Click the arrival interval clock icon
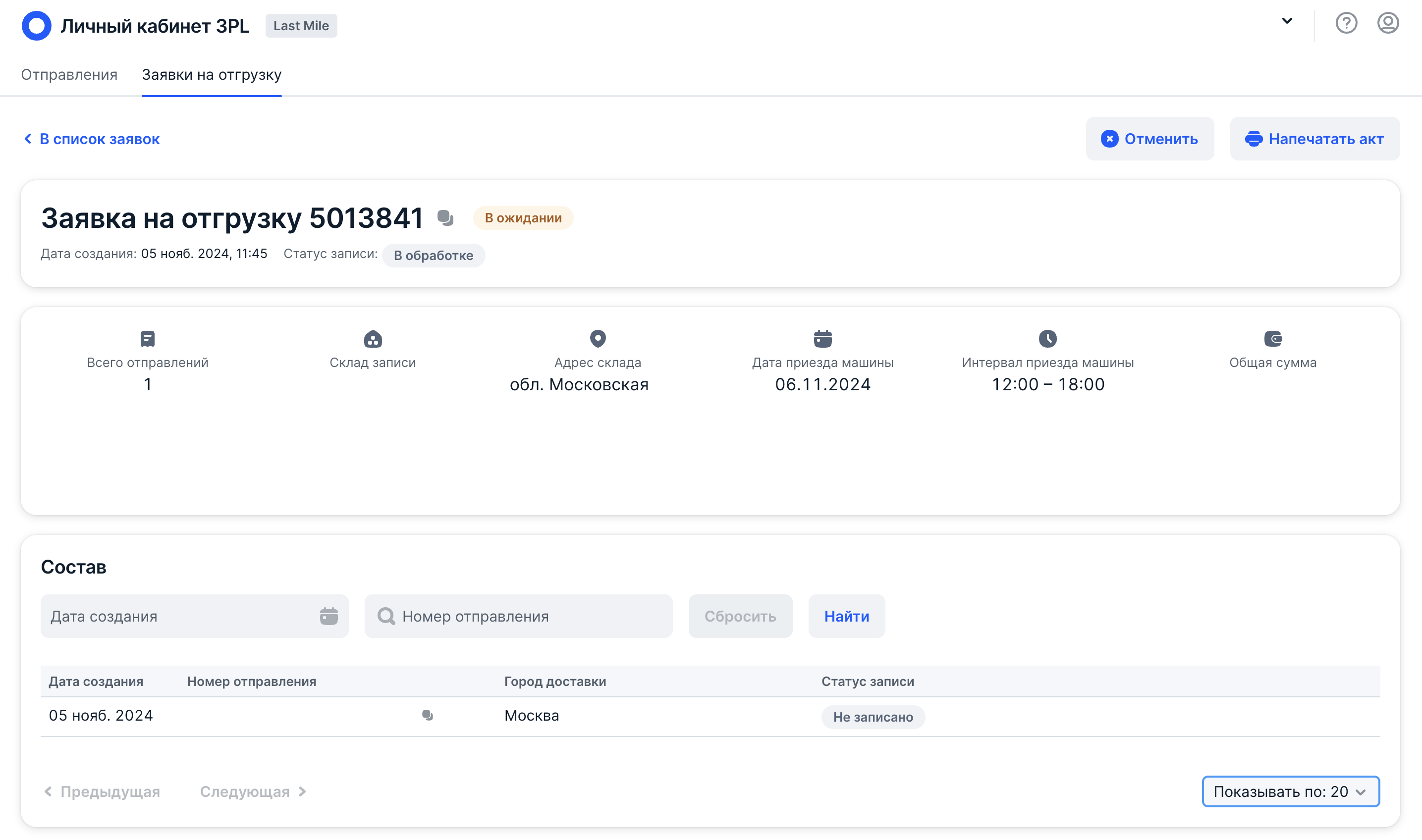Viewport: 1422px width, 840px height. coord(1048,338)
